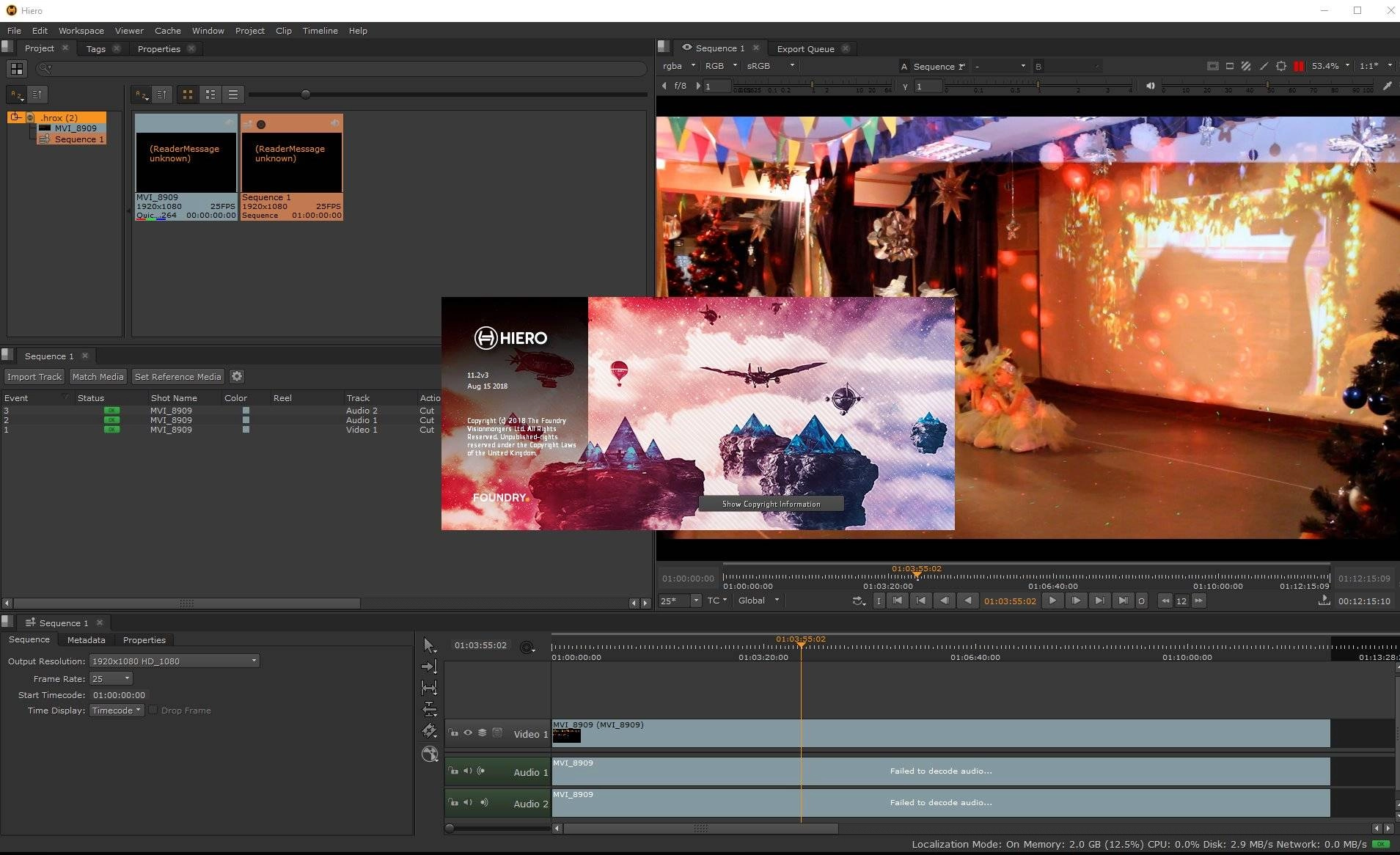This screenshot has width=1400, height=855.
Task: Select the Razor cut tool
Action: click(430, 731)
